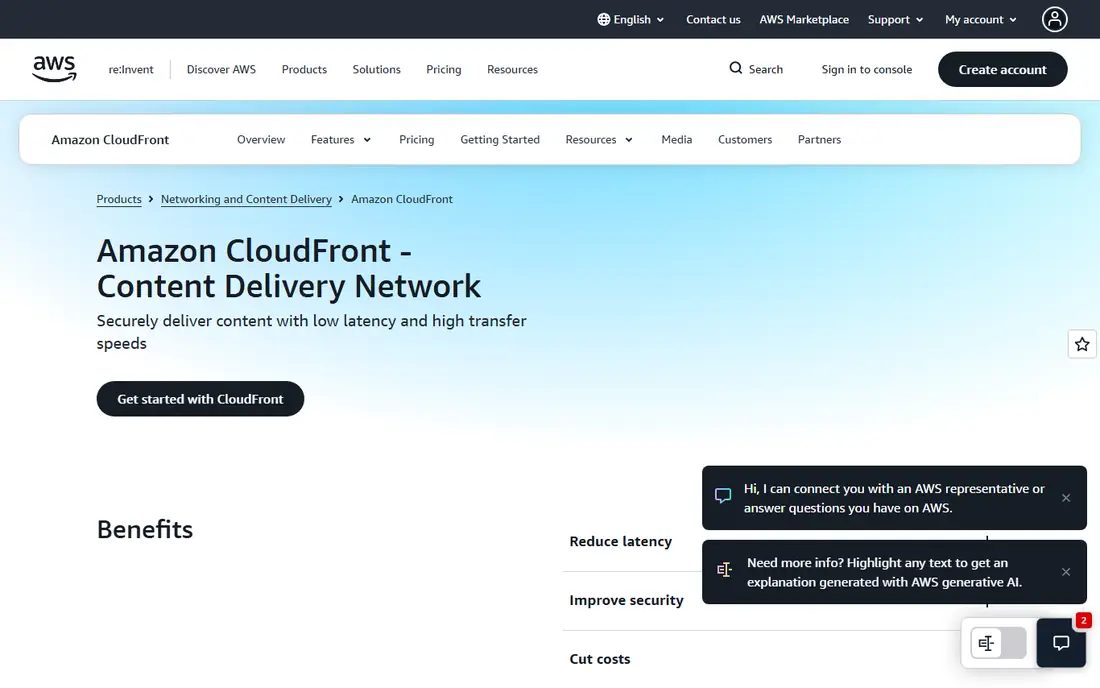
Task: Open the re:Invent link
Action: point(130,69)
